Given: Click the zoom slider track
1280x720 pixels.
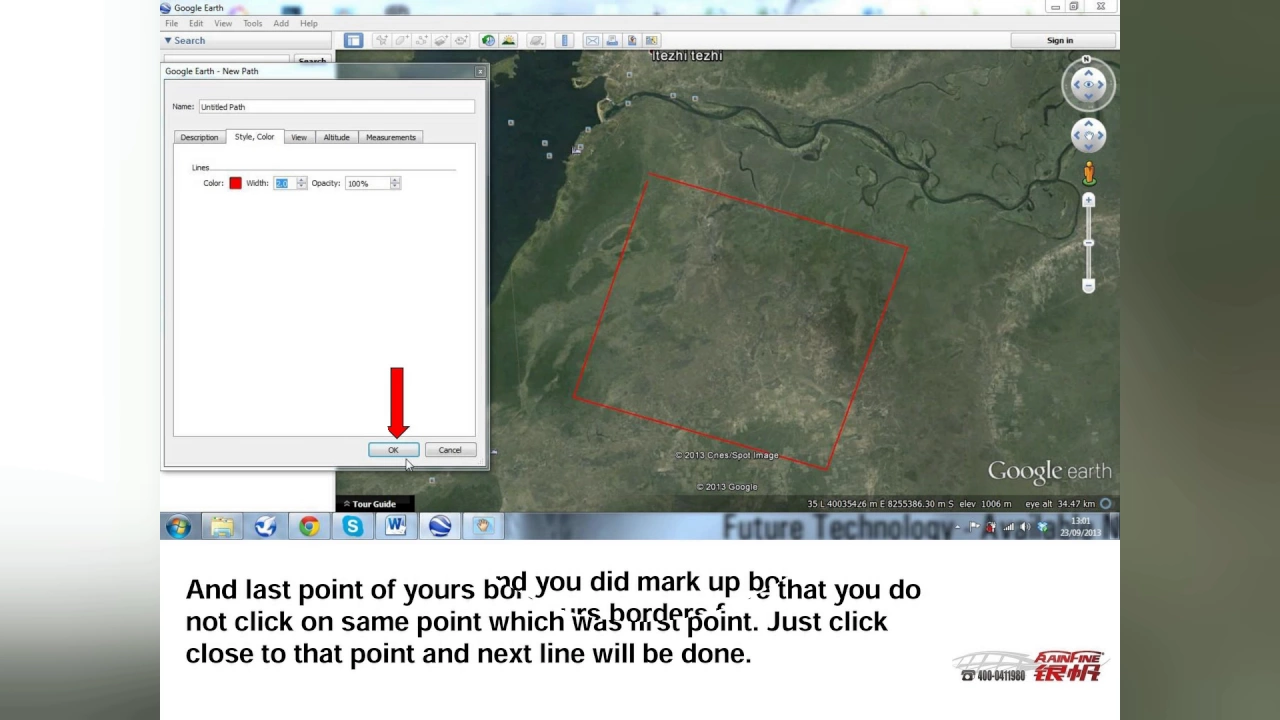Looking at the screenshot, I should (x=1088, y=243).
